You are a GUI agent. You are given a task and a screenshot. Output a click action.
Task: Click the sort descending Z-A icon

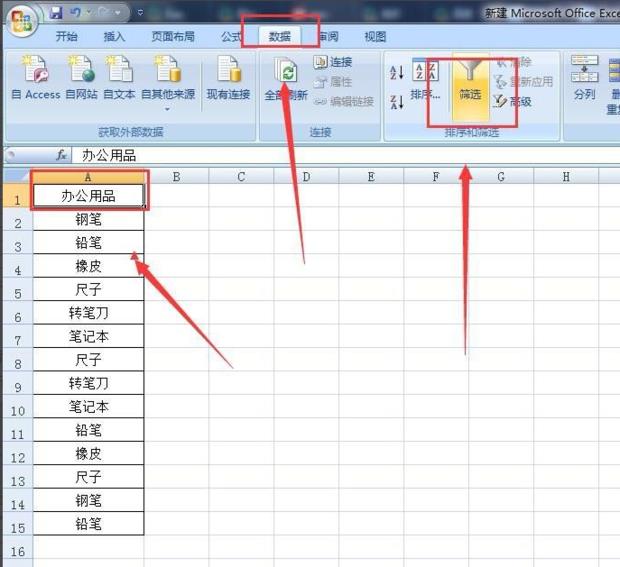click(x=396, y=101)
